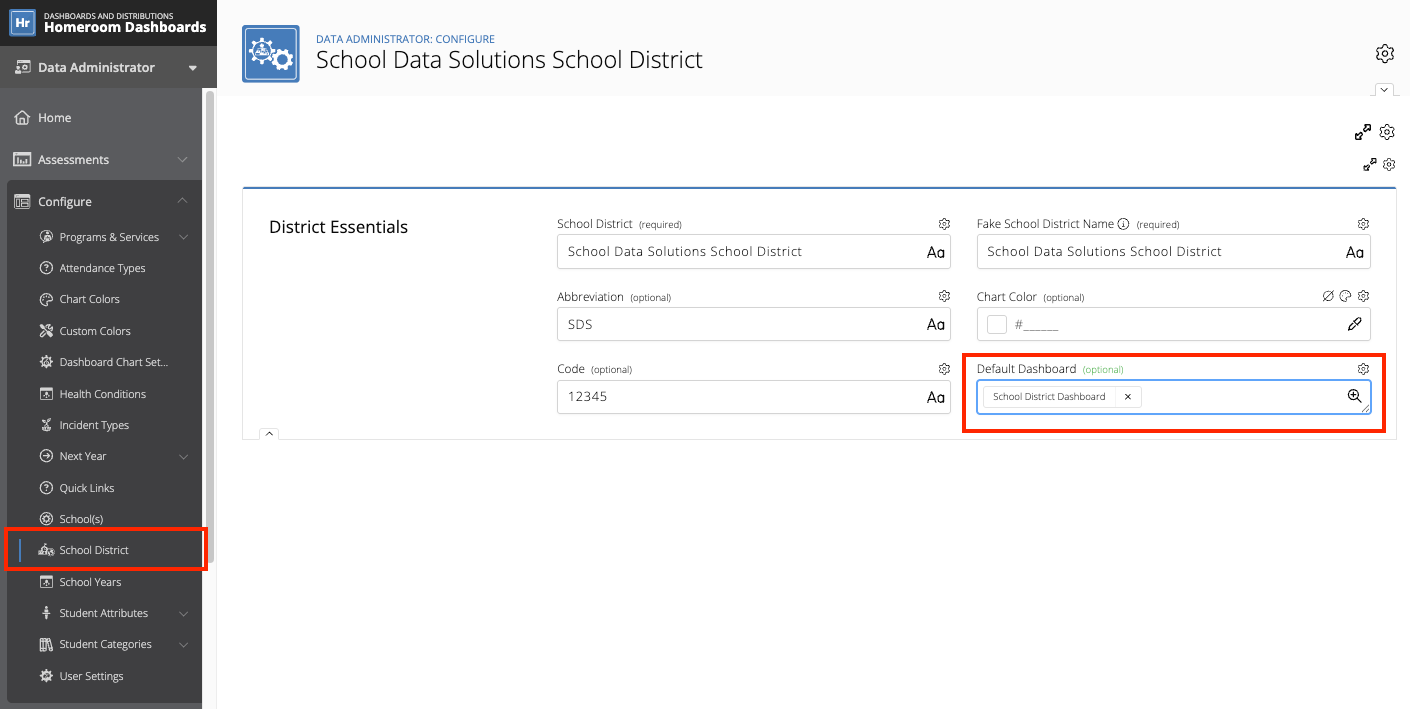The width and height of the screenshot is (1410, 709).
Task: Open Attendance Types
Action: (102, 268)
